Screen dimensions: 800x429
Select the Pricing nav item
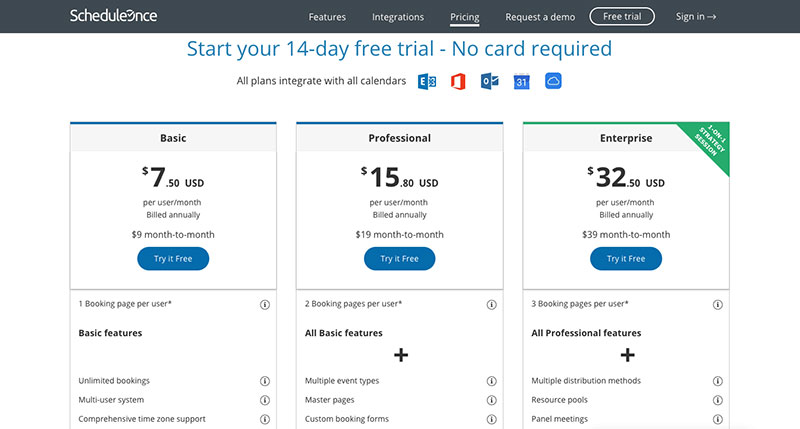464,17
